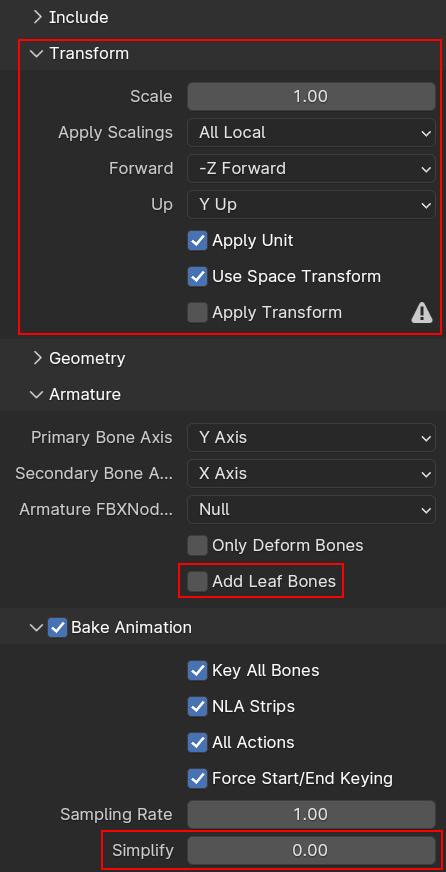Uncheck Apply Unit option
The image size is (446, 872).
point(197,241)
